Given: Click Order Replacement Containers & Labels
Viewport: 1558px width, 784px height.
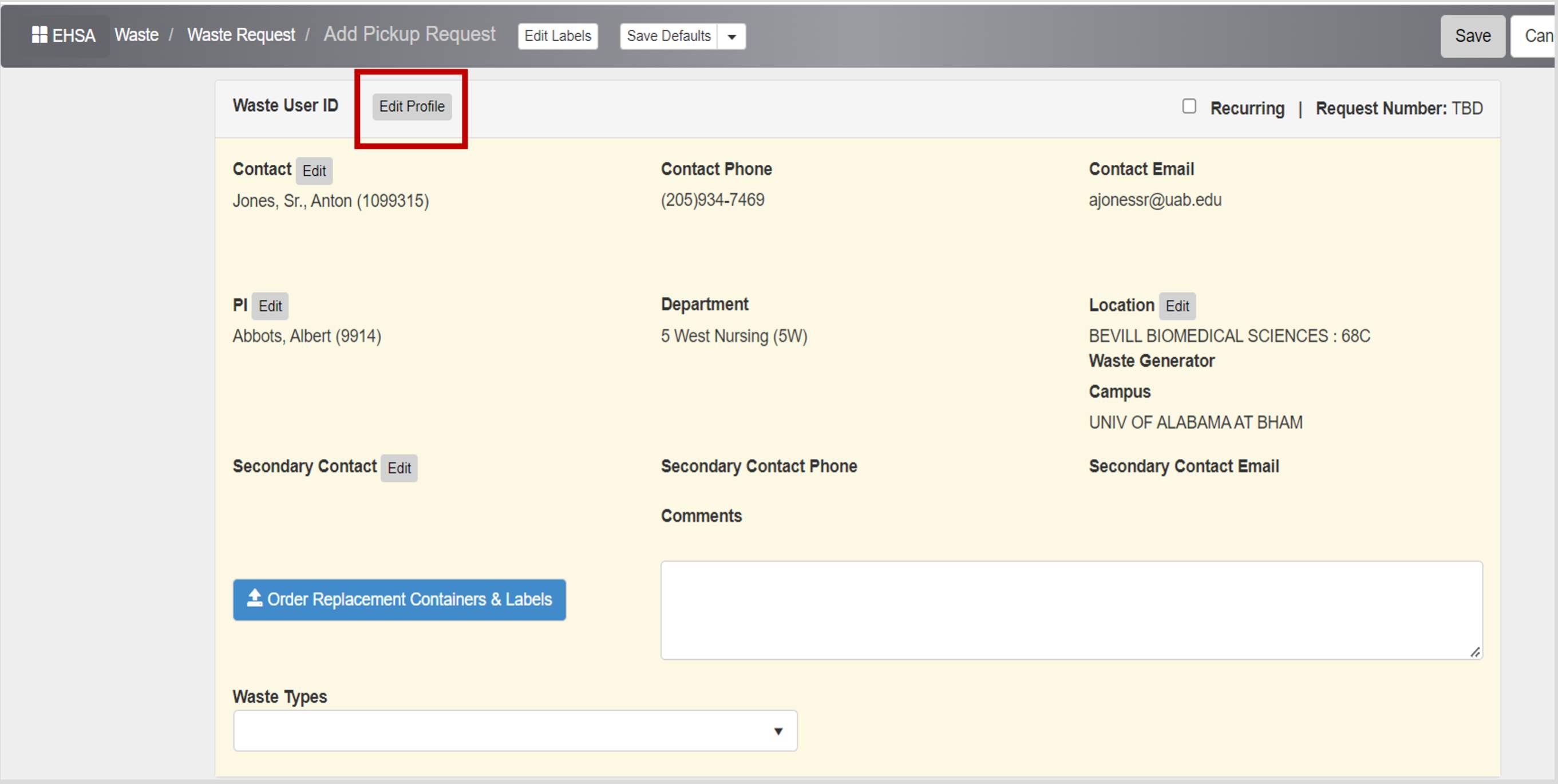Looking at the screenshot, I should coord(398,599).
